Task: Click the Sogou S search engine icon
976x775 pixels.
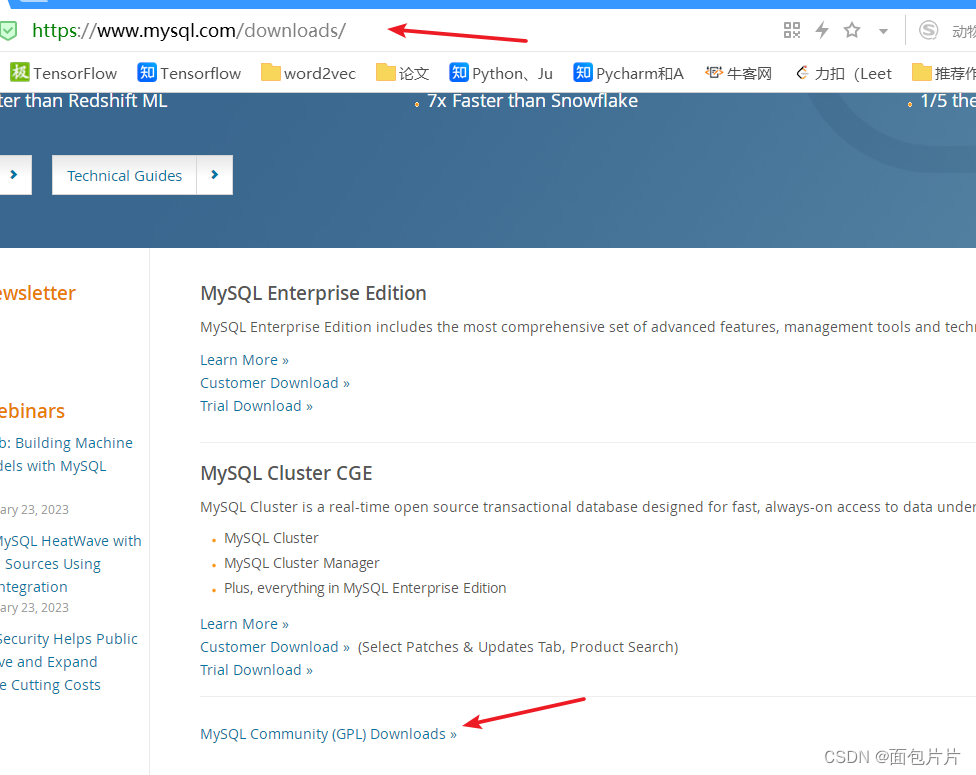Action: click(928, 30)
